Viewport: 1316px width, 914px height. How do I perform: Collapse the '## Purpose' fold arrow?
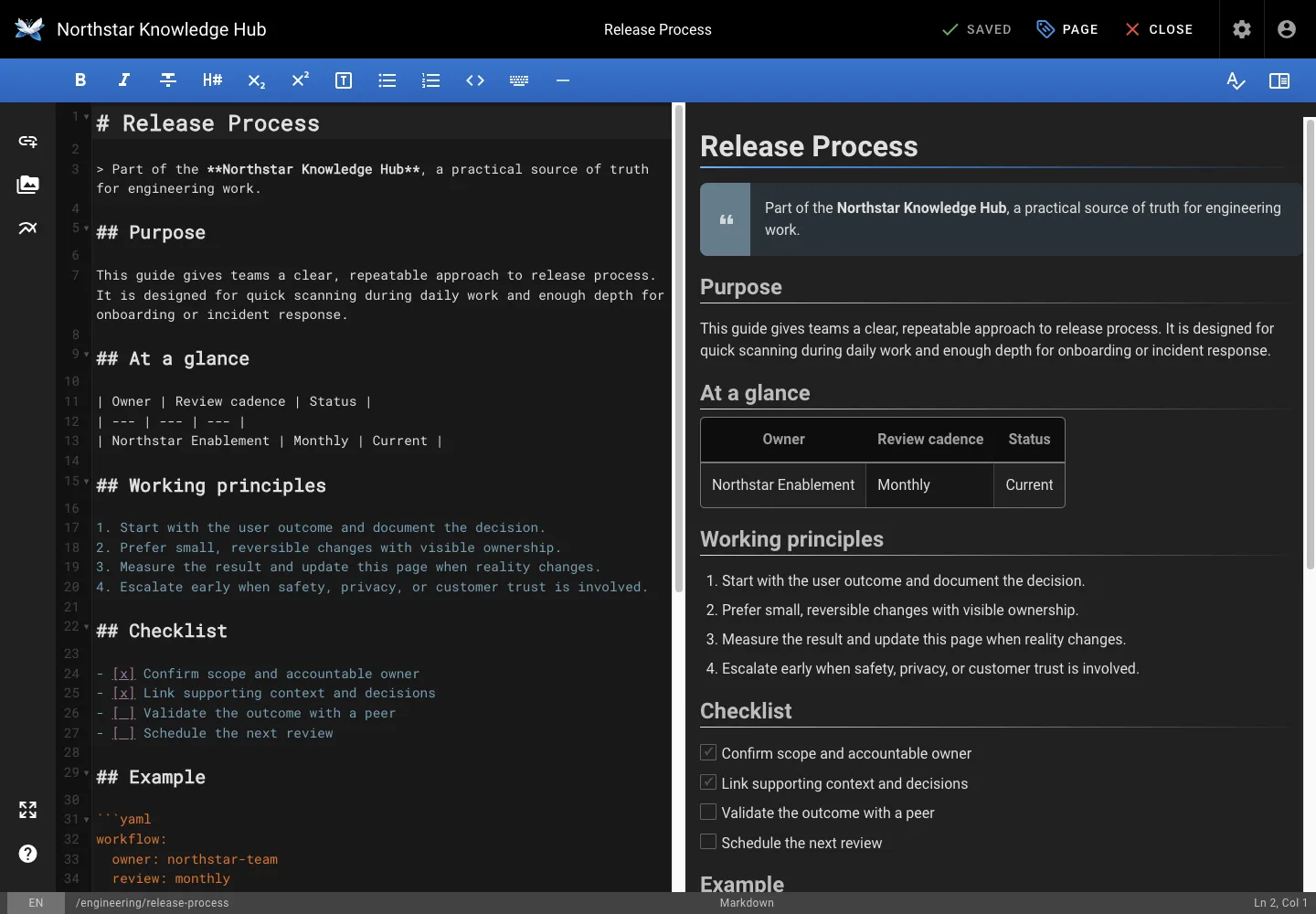87,228
